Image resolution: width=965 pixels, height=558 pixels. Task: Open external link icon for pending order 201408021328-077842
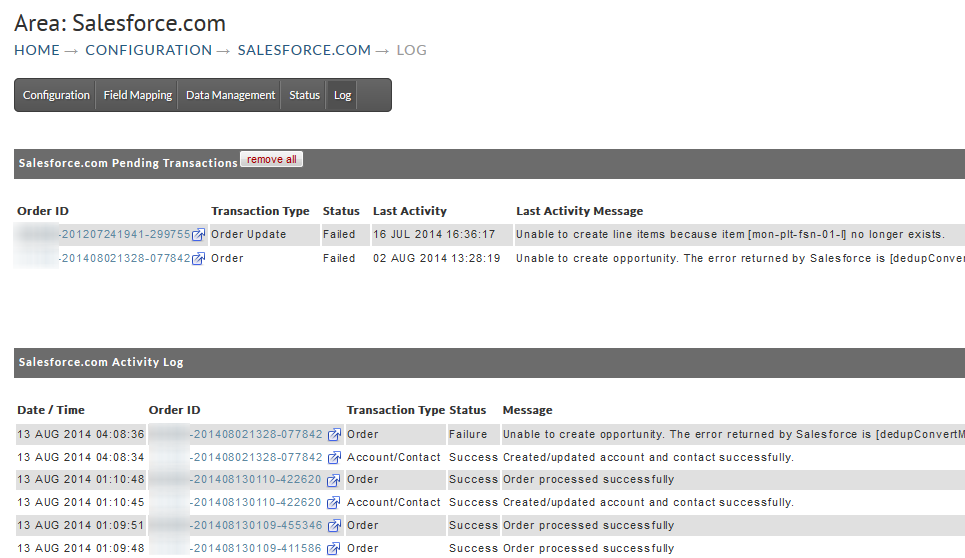(x=198, y=258)
